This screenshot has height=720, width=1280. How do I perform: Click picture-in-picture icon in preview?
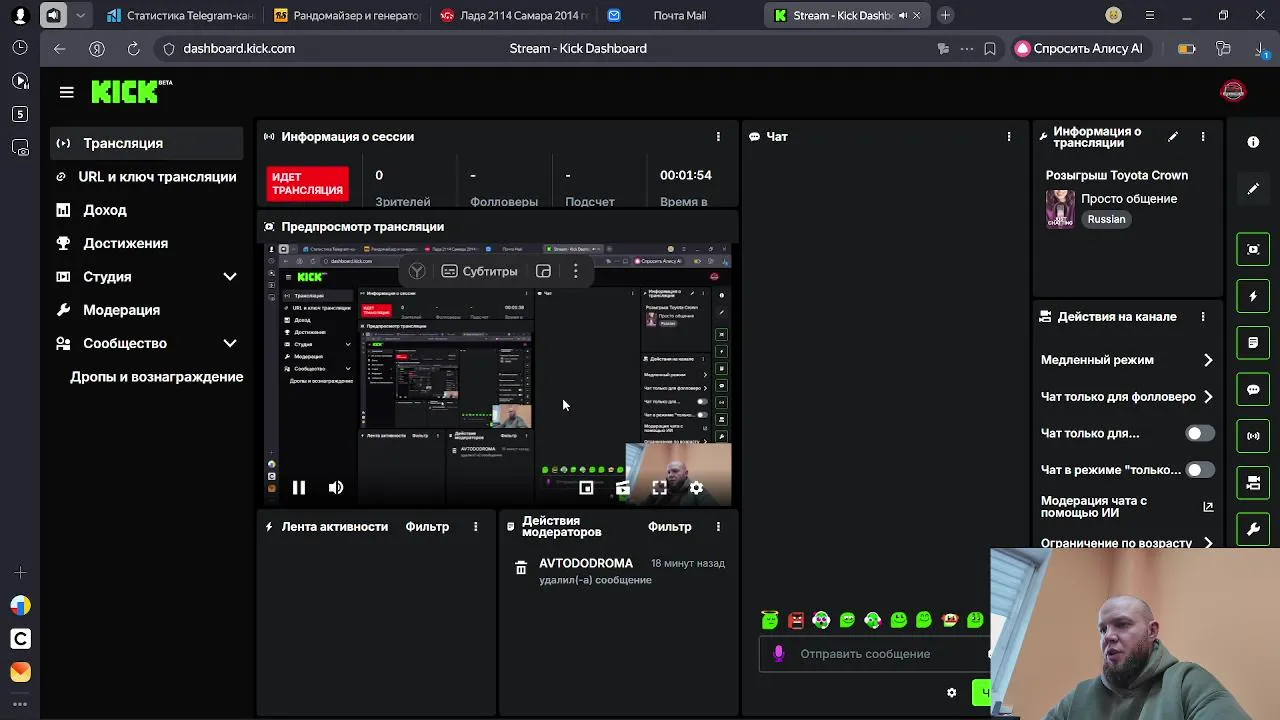[x=586, y=488]
